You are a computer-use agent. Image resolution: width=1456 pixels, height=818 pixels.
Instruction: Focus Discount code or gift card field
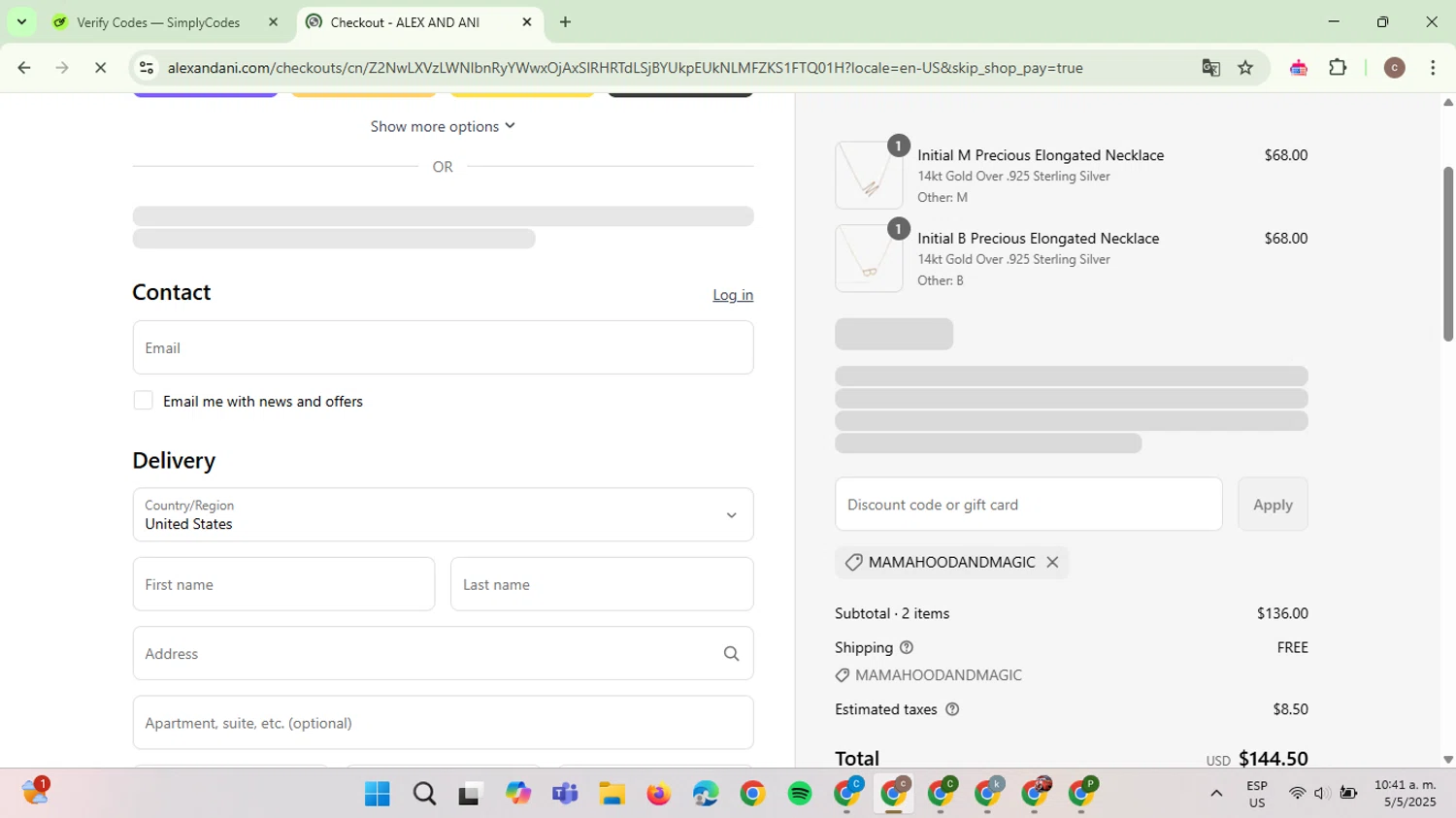1028,504
